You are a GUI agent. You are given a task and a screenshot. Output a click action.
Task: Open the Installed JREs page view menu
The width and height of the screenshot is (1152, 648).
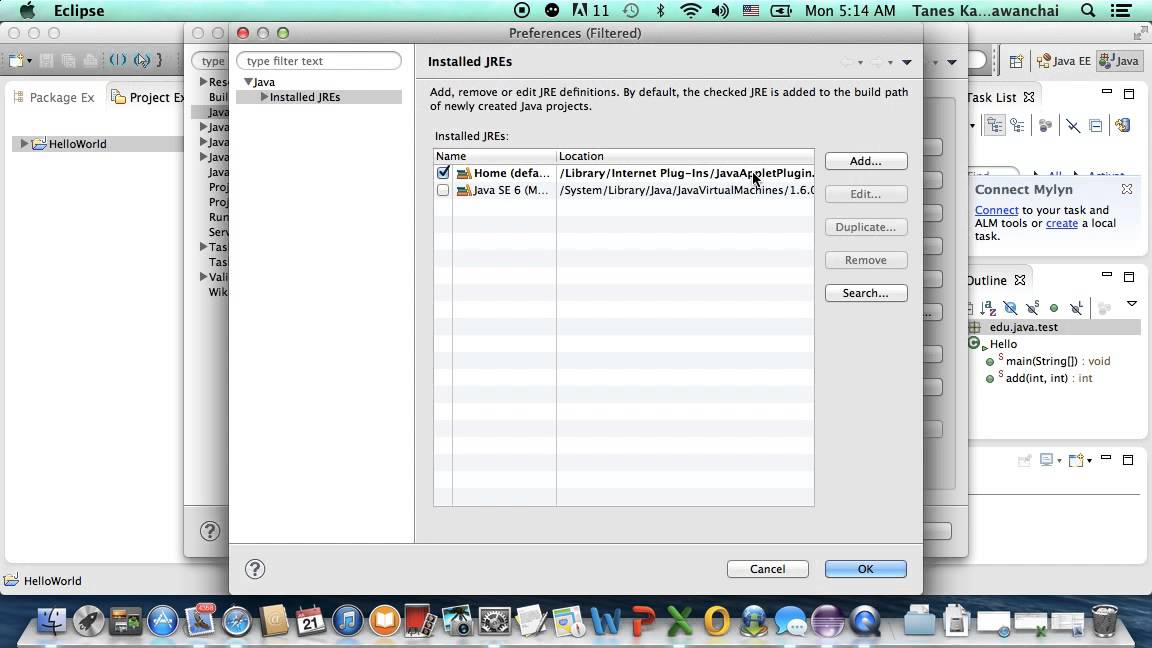click(907, 62)
